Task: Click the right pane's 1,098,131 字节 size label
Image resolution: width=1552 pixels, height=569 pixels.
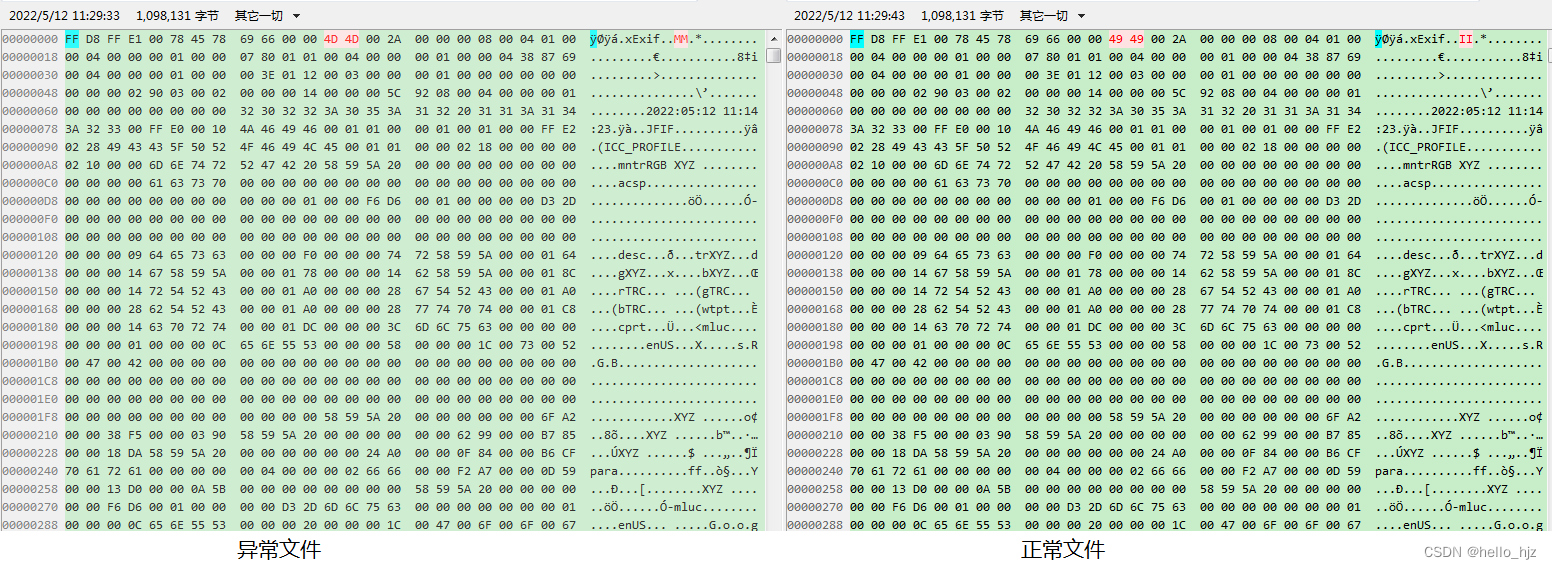Action: (962, 16)
